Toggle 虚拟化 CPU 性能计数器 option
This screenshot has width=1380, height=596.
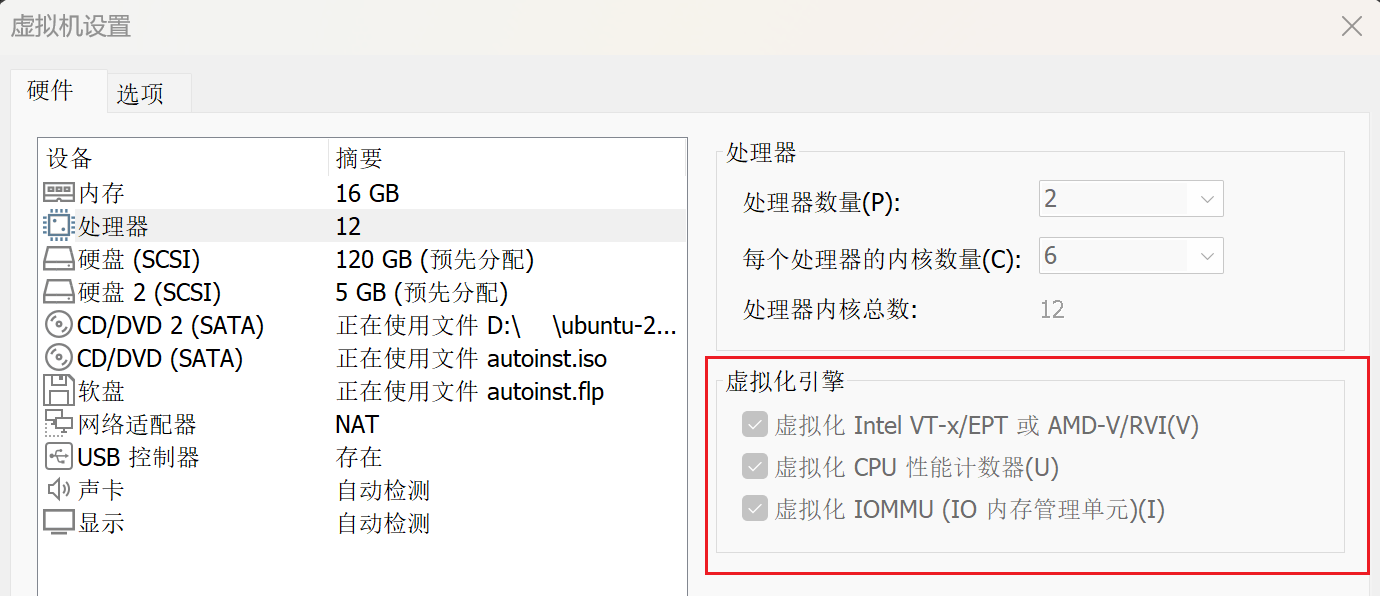click(755, 466)
